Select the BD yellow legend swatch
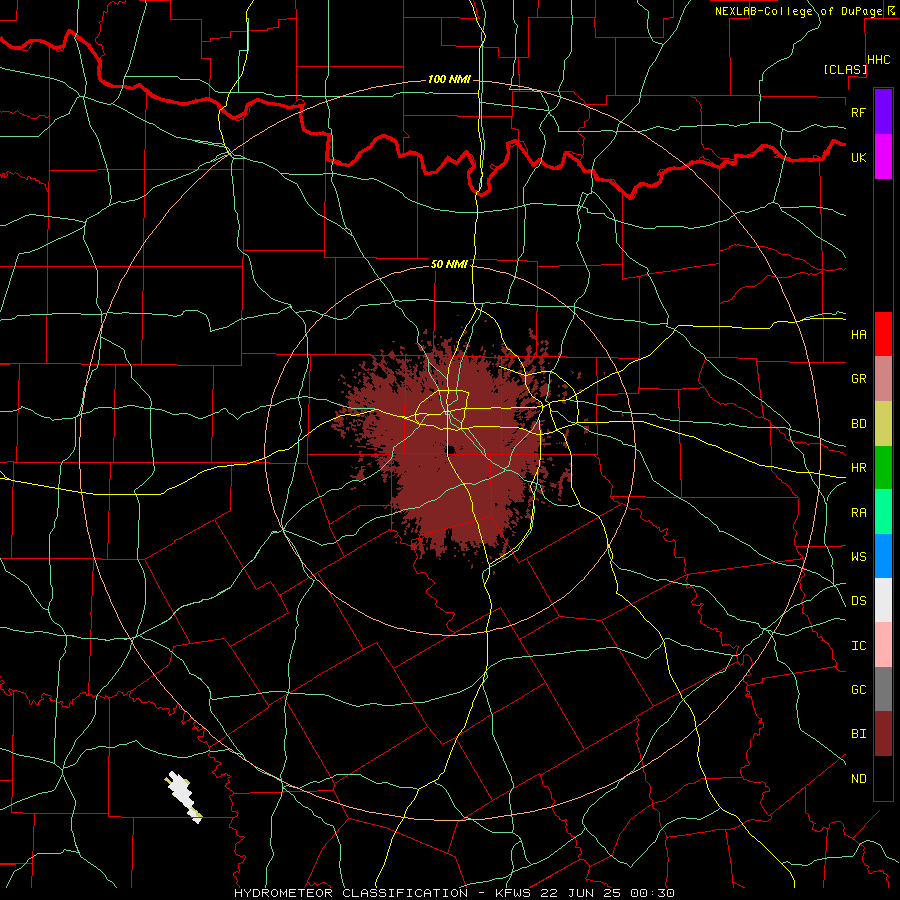Image resolution: width=900 pixels, height=900 pixels. pos(883,424)
